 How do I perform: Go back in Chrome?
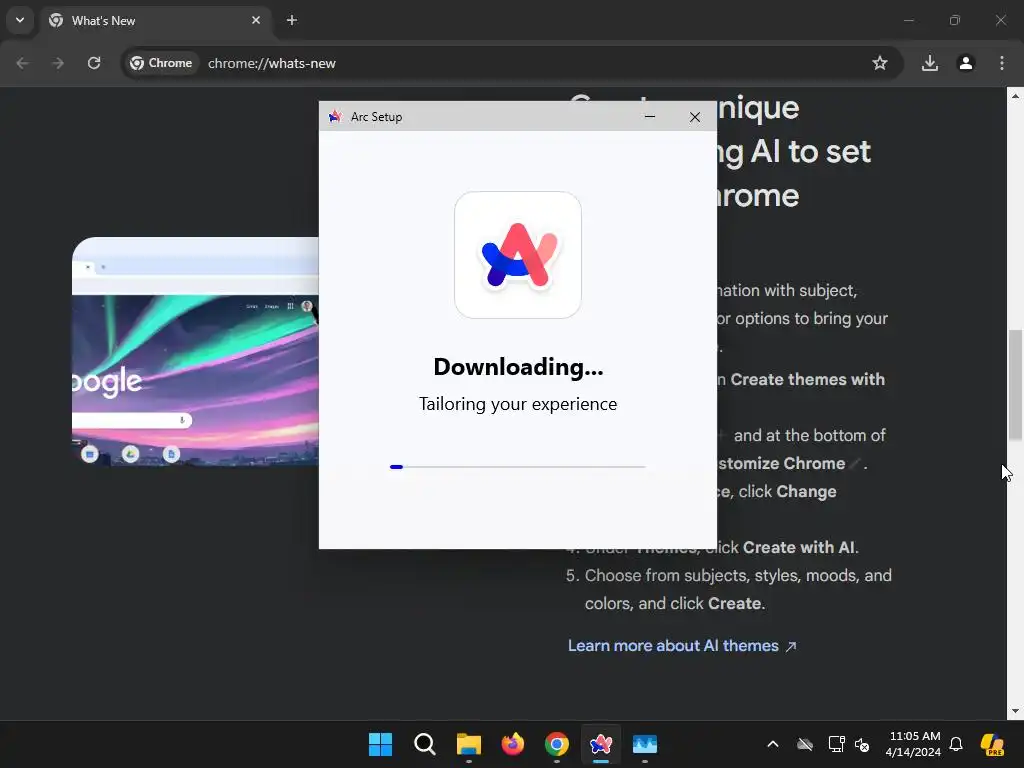pos(22,63)
